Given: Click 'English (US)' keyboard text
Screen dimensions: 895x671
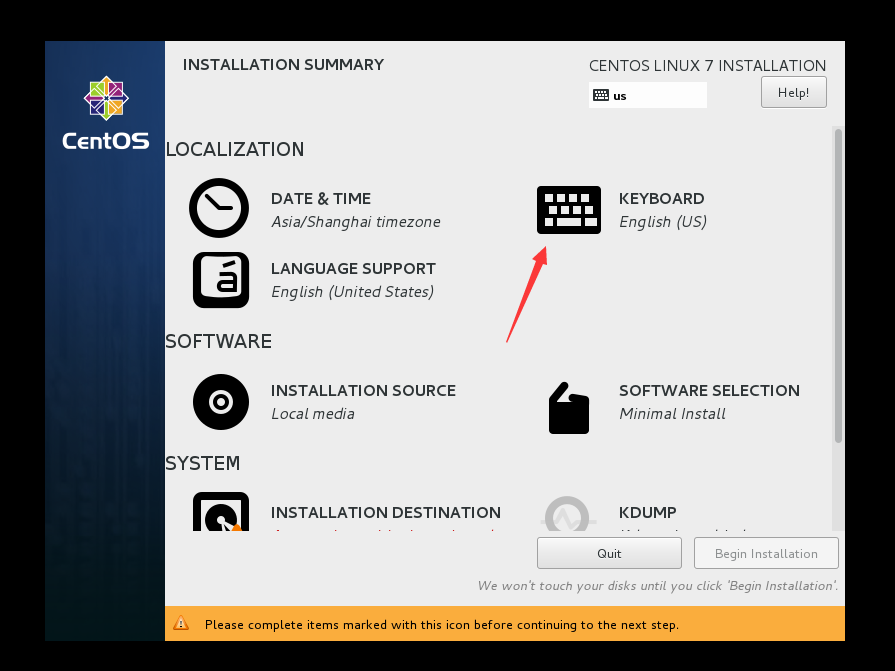Looking at the screenshot, I should (663, 222).
